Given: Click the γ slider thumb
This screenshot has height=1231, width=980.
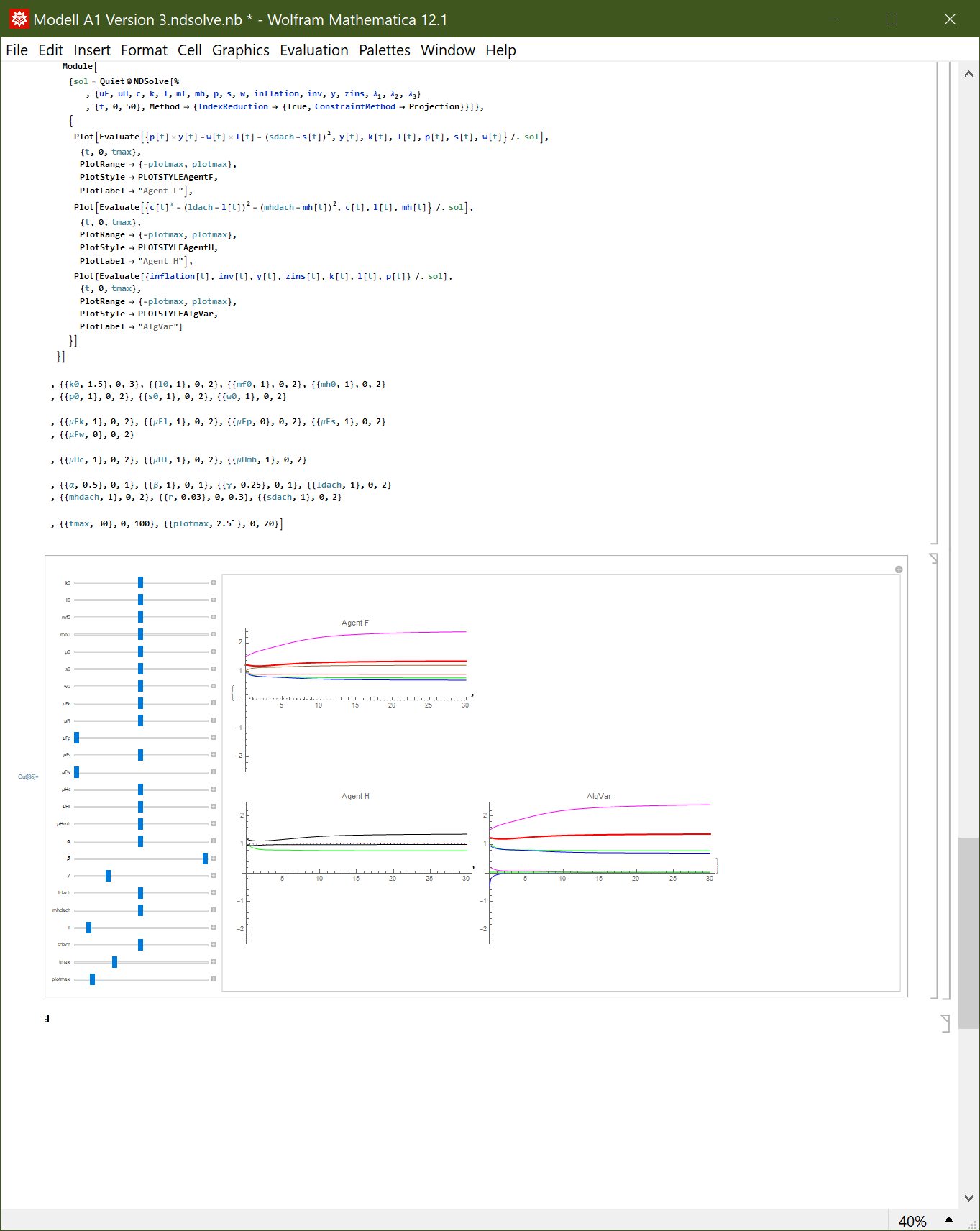Looking at the screenshot, I should (108, 876).
